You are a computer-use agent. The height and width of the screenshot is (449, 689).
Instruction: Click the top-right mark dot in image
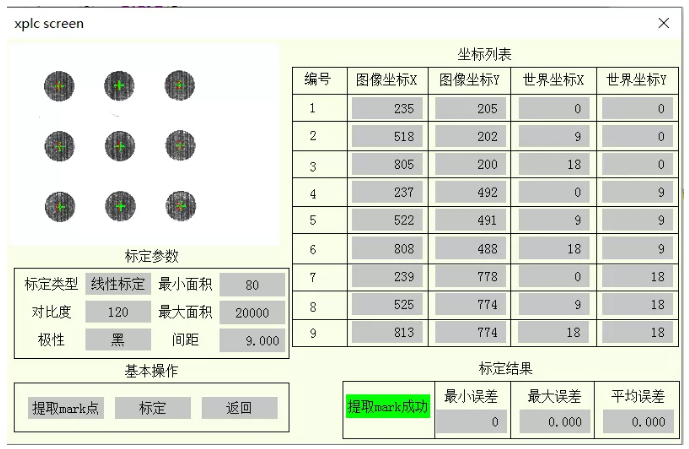tap(180, 85)
